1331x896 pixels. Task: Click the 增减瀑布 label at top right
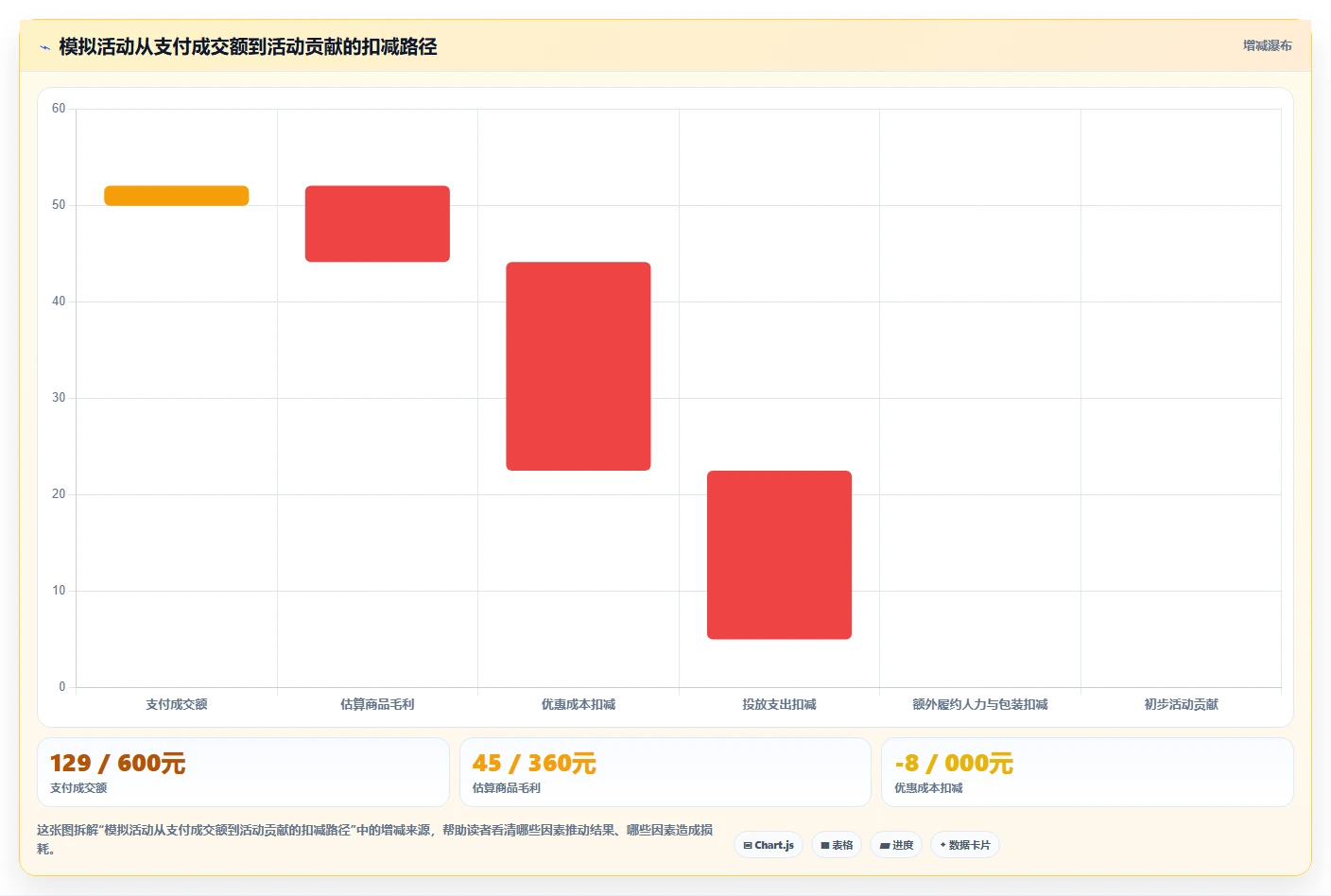pos(1267,45)
